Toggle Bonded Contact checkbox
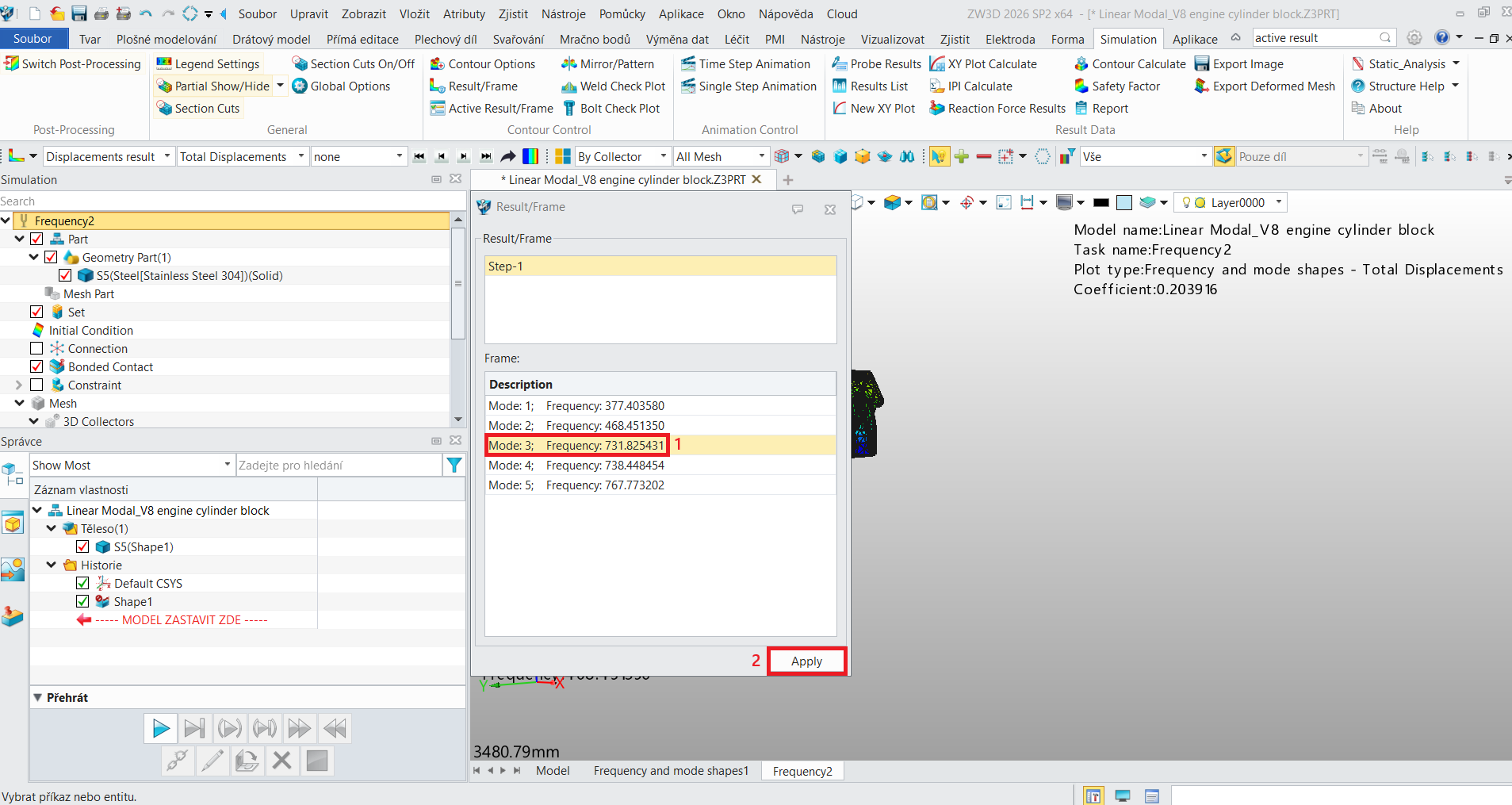1512x805 pixels. [36, 366]
